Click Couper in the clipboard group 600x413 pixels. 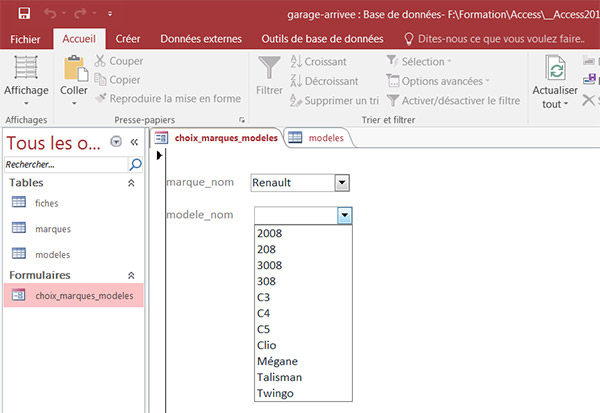click(x=119, y=61)
